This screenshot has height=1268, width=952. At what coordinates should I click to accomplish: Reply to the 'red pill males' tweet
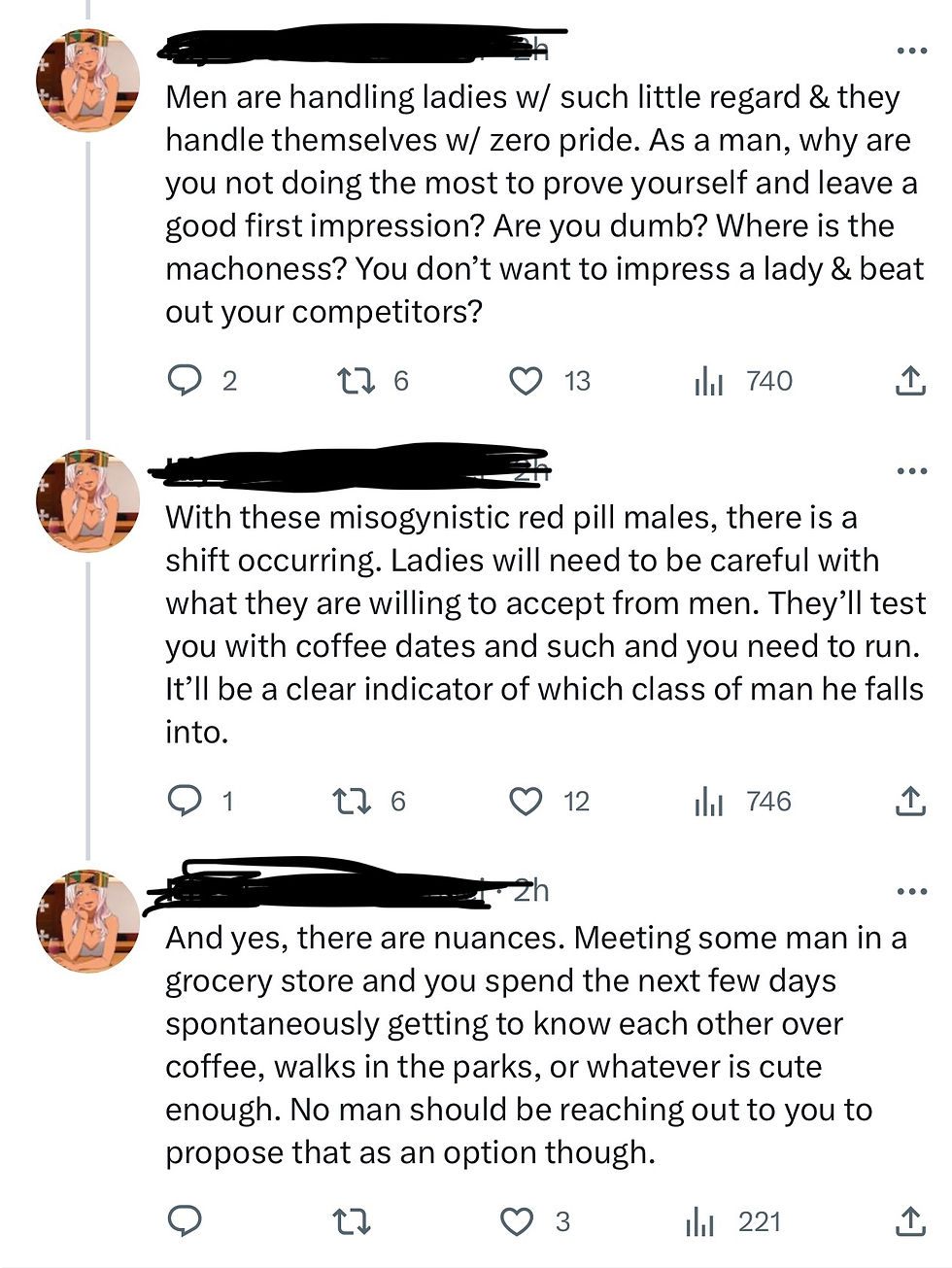(x=185, y=801)
